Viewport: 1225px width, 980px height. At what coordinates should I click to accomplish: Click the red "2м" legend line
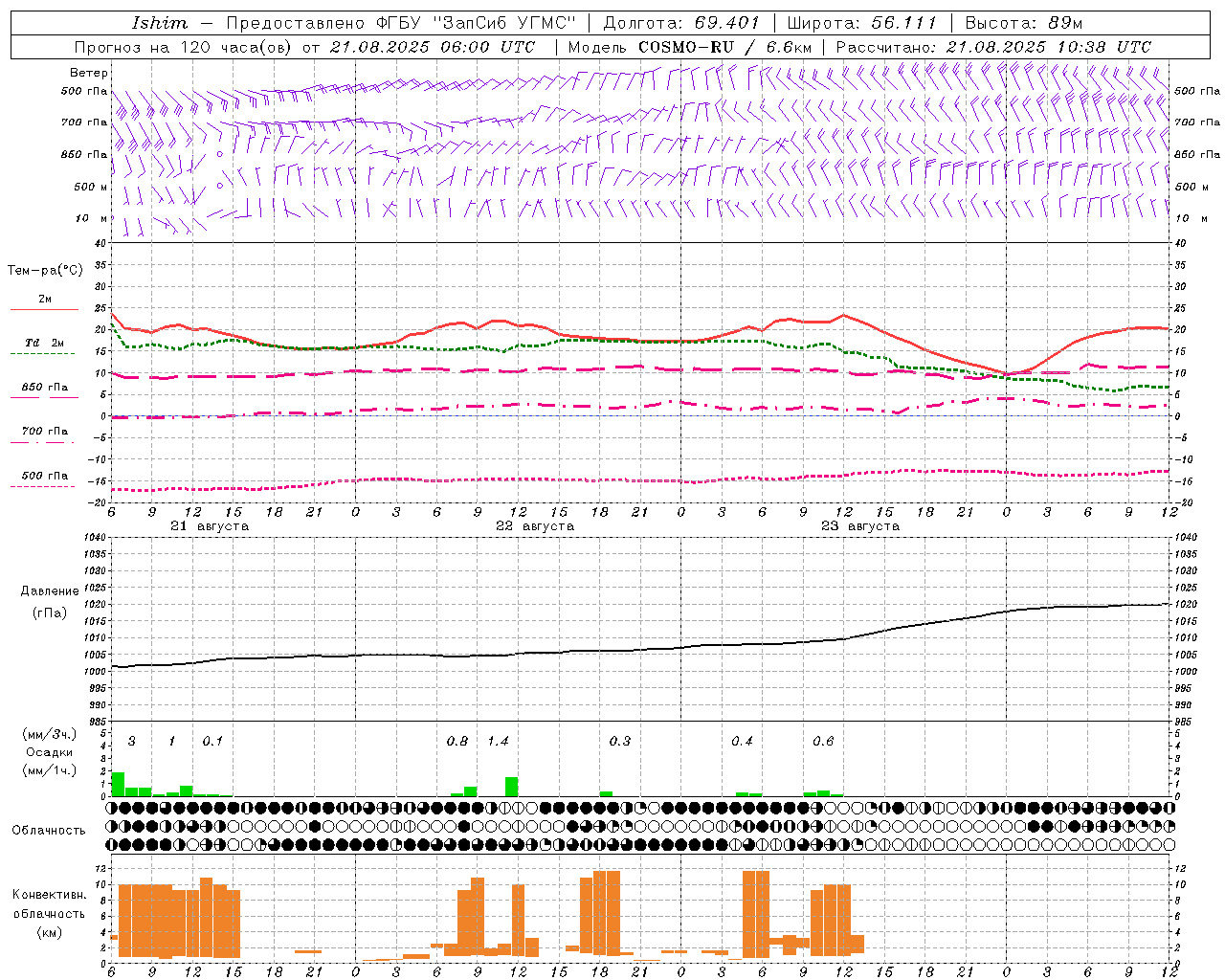point(44,309)
